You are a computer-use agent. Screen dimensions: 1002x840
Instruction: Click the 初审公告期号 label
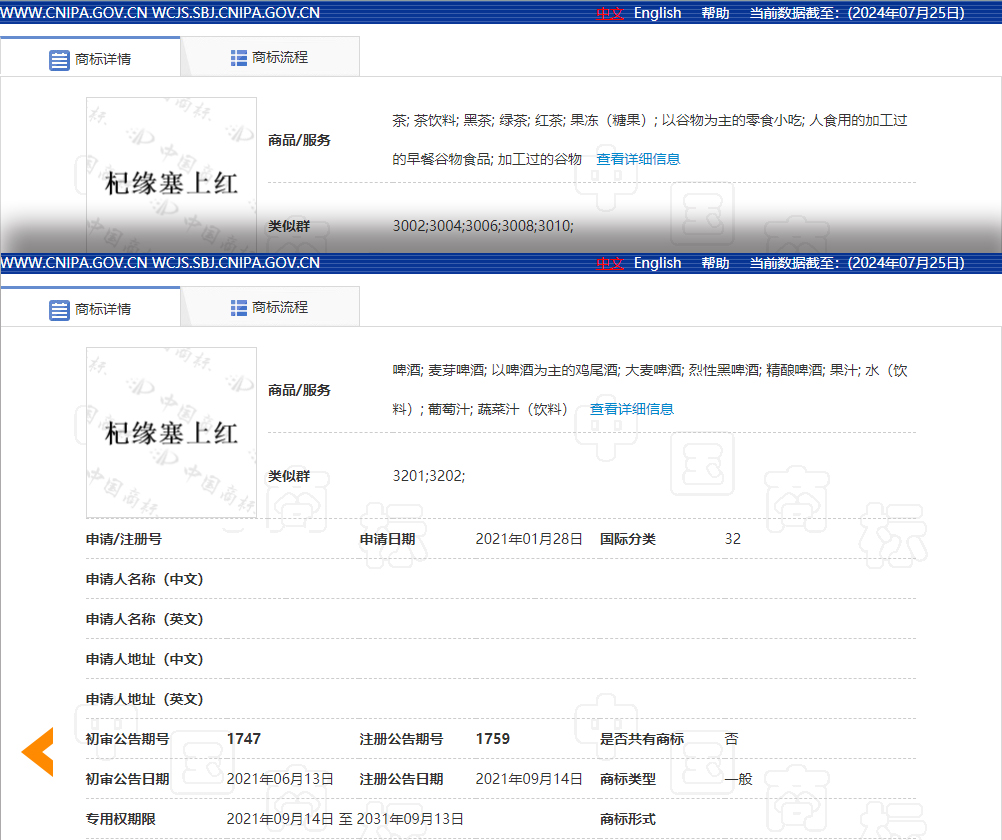point(128,739)
